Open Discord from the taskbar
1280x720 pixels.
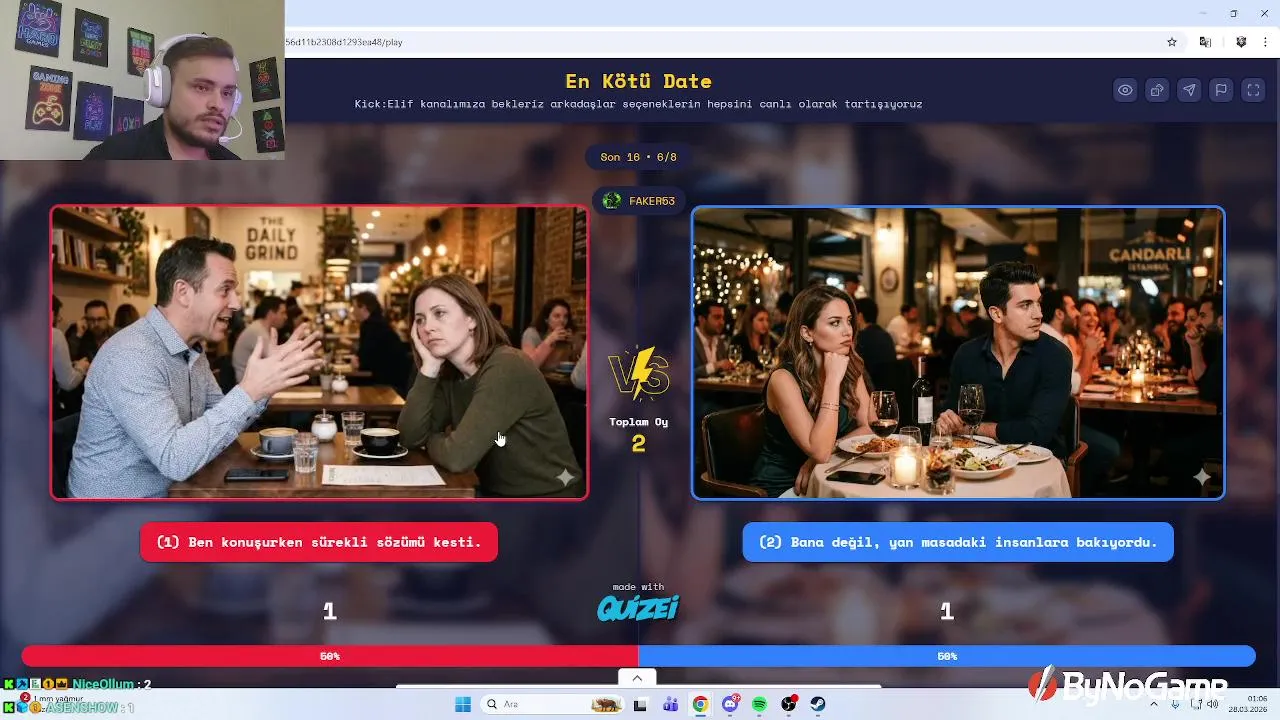[x=730, y=704]
